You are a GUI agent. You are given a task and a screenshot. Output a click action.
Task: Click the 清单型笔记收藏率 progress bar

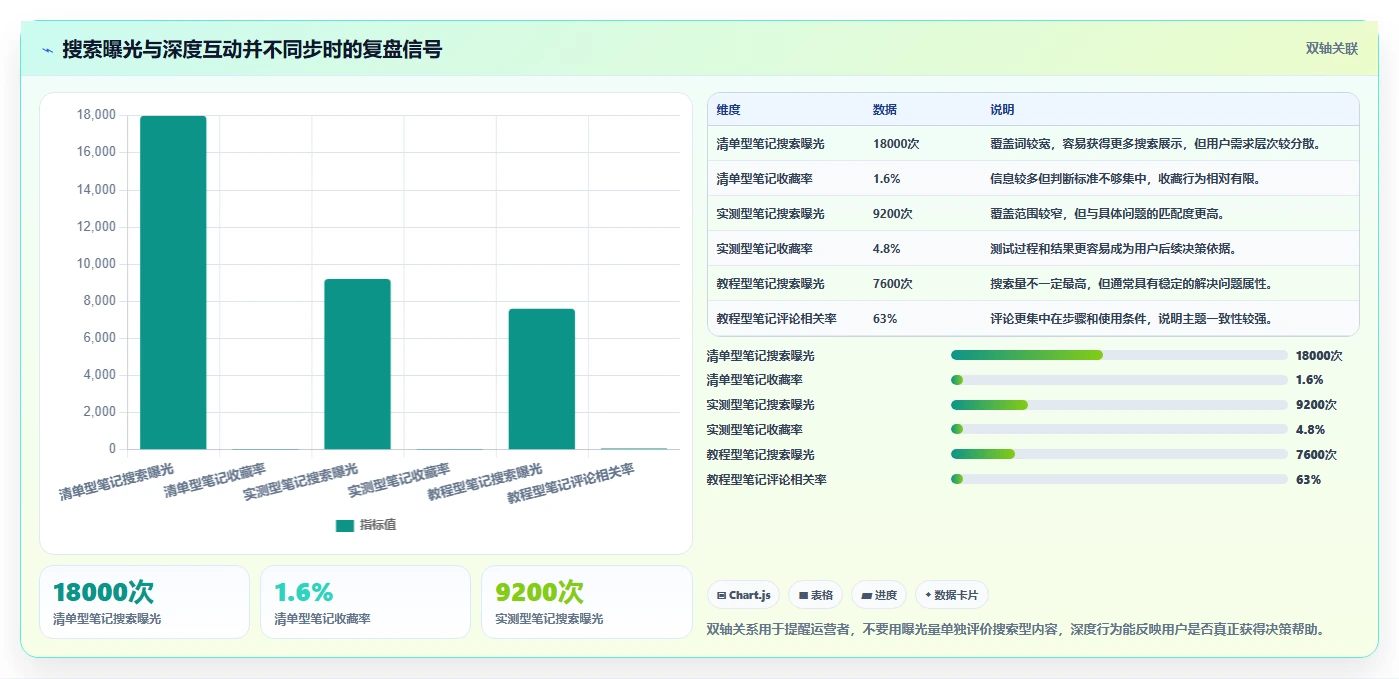tap(1119, 380)
